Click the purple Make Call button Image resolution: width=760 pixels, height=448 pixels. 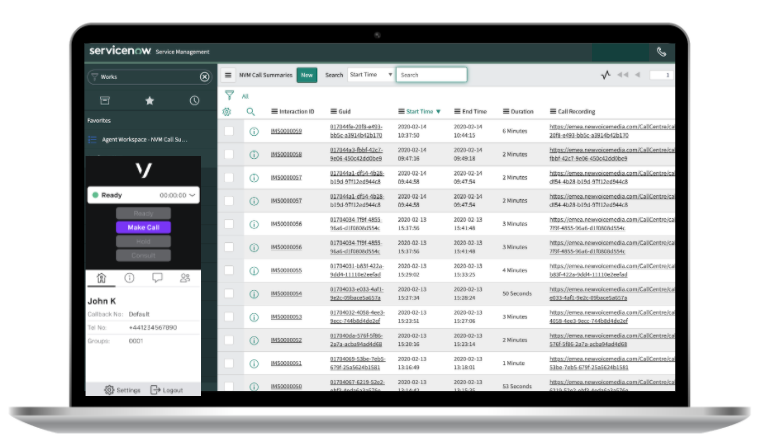pyautogui.click(x=143, y=227)
